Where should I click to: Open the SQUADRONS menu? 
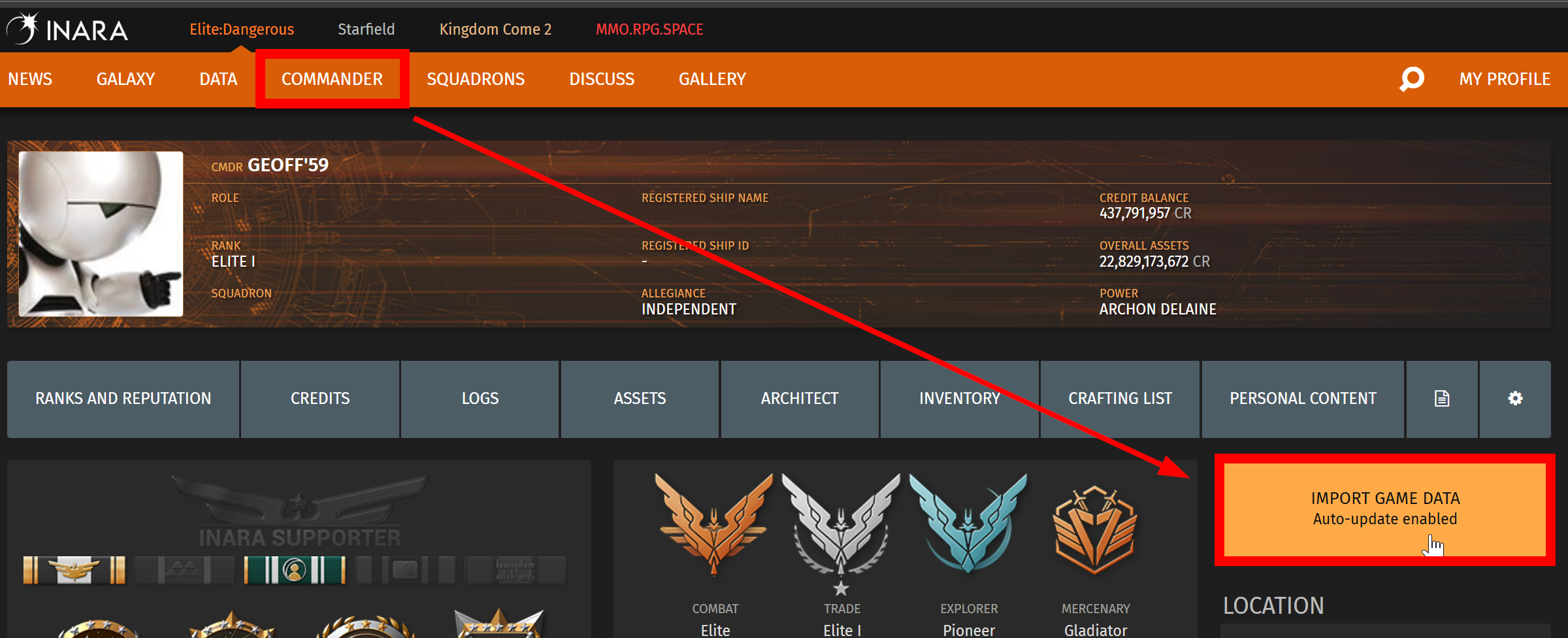(x=476, y=79)
